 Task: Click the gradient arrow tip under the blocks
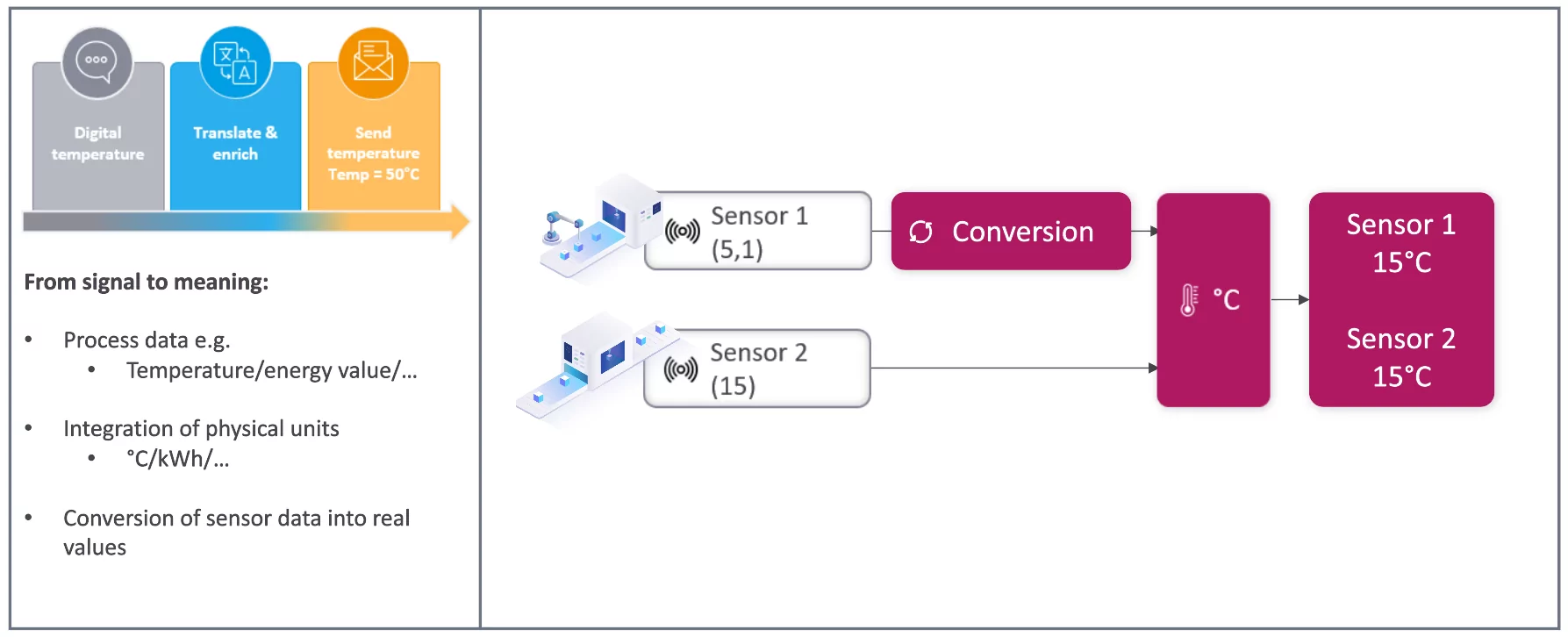click(x=459, y=221)
